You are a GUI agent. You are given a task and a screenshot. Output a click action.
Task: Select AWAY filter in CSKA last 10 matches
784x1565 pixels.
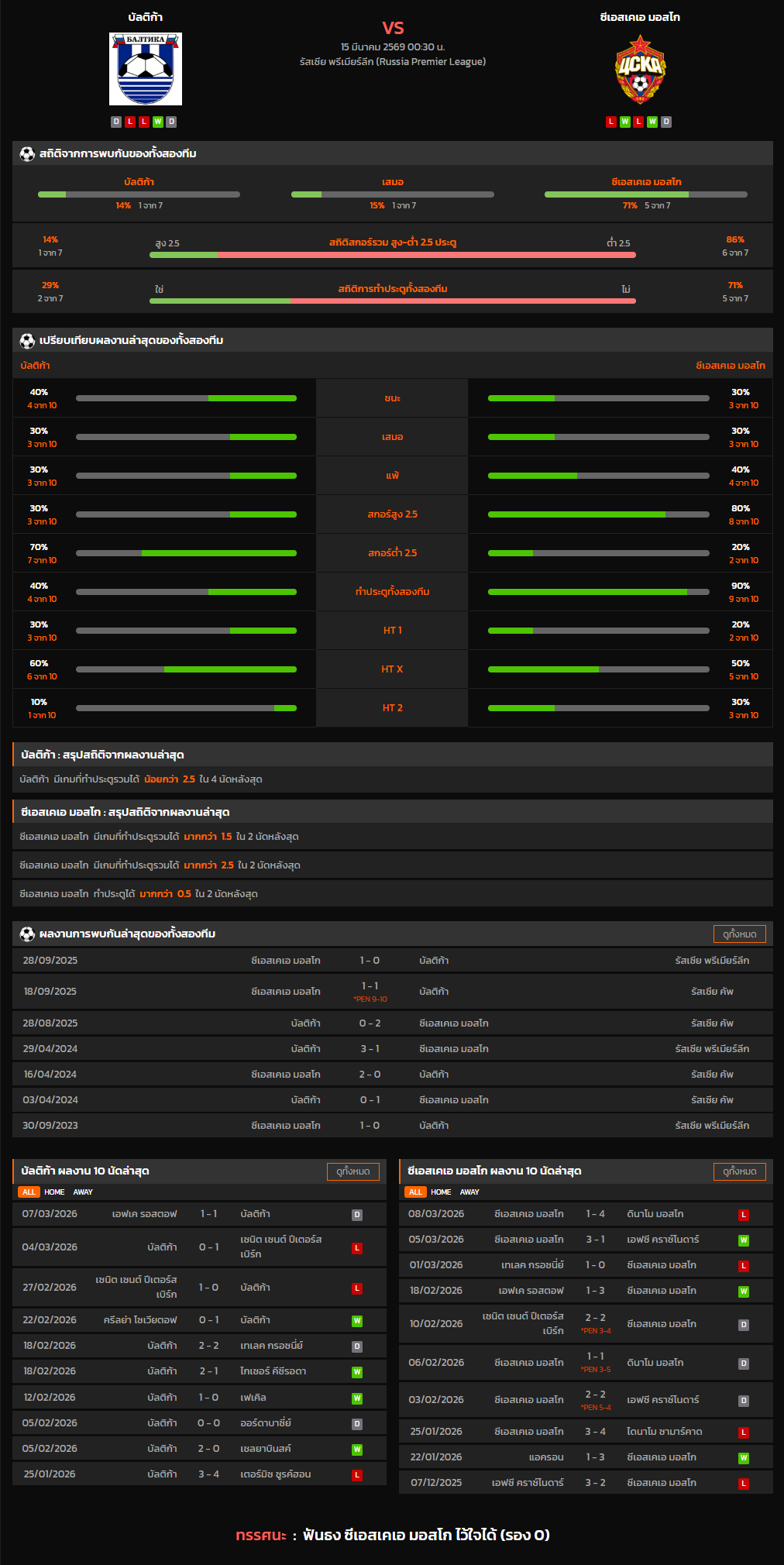tap(469, 1192)
